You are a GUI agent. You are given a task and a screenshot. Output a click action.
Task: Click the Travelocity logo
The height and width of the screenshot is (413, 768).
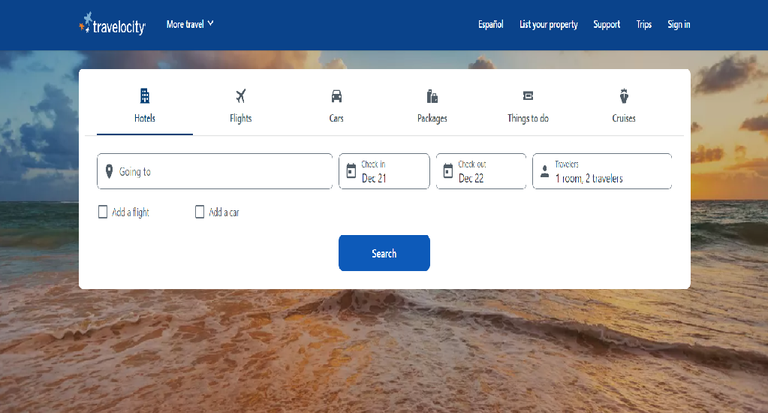(112, 24)
